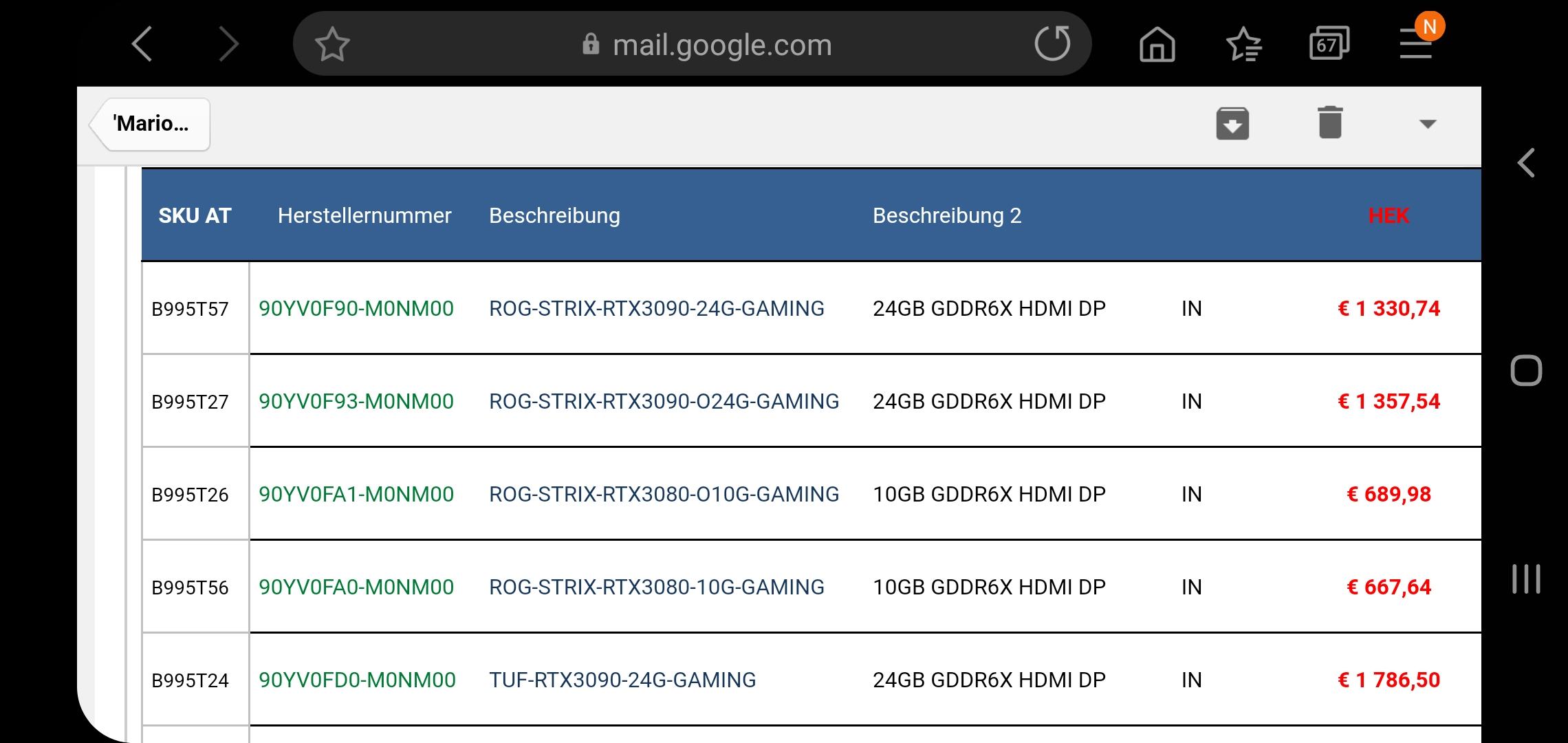Viewport: 1568px width, 743px height.
Task: Click the red HEK column header
Action: 1389,216
